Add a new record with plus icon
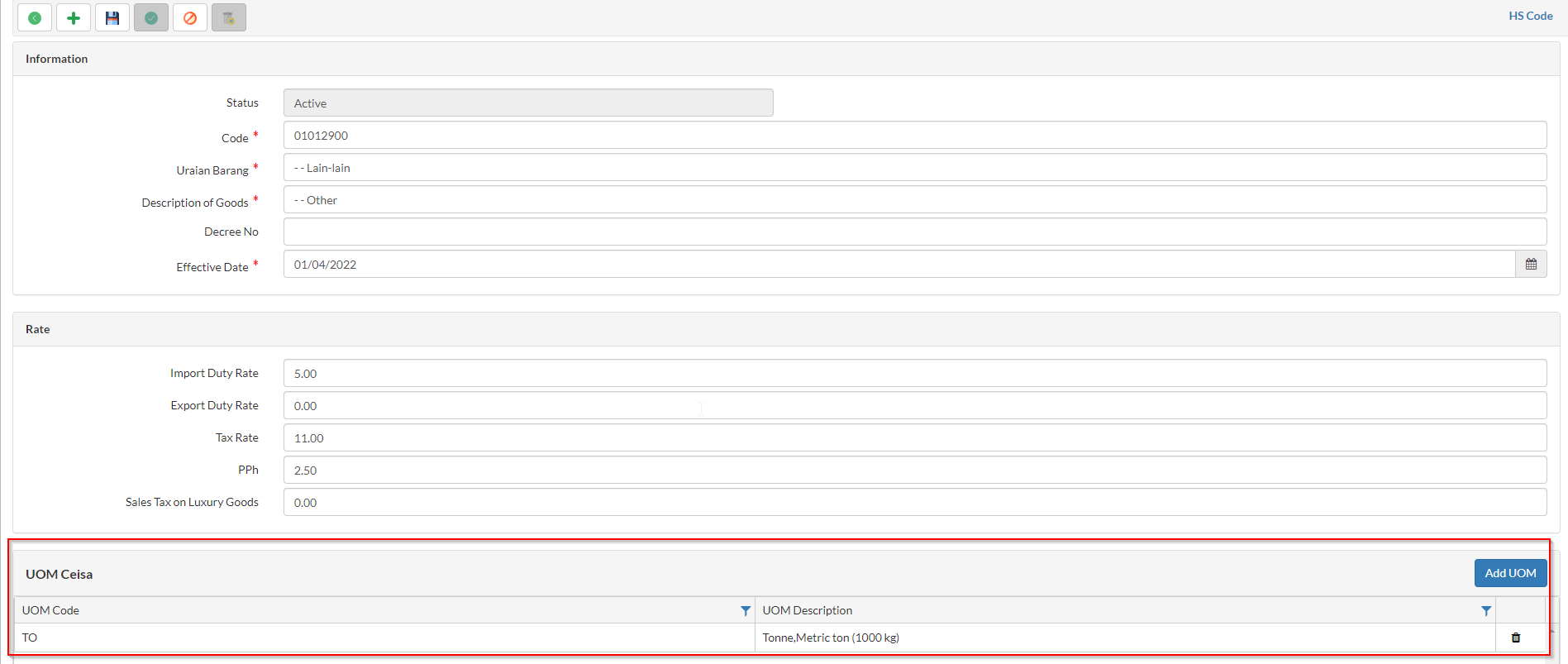 coord(74,17)
